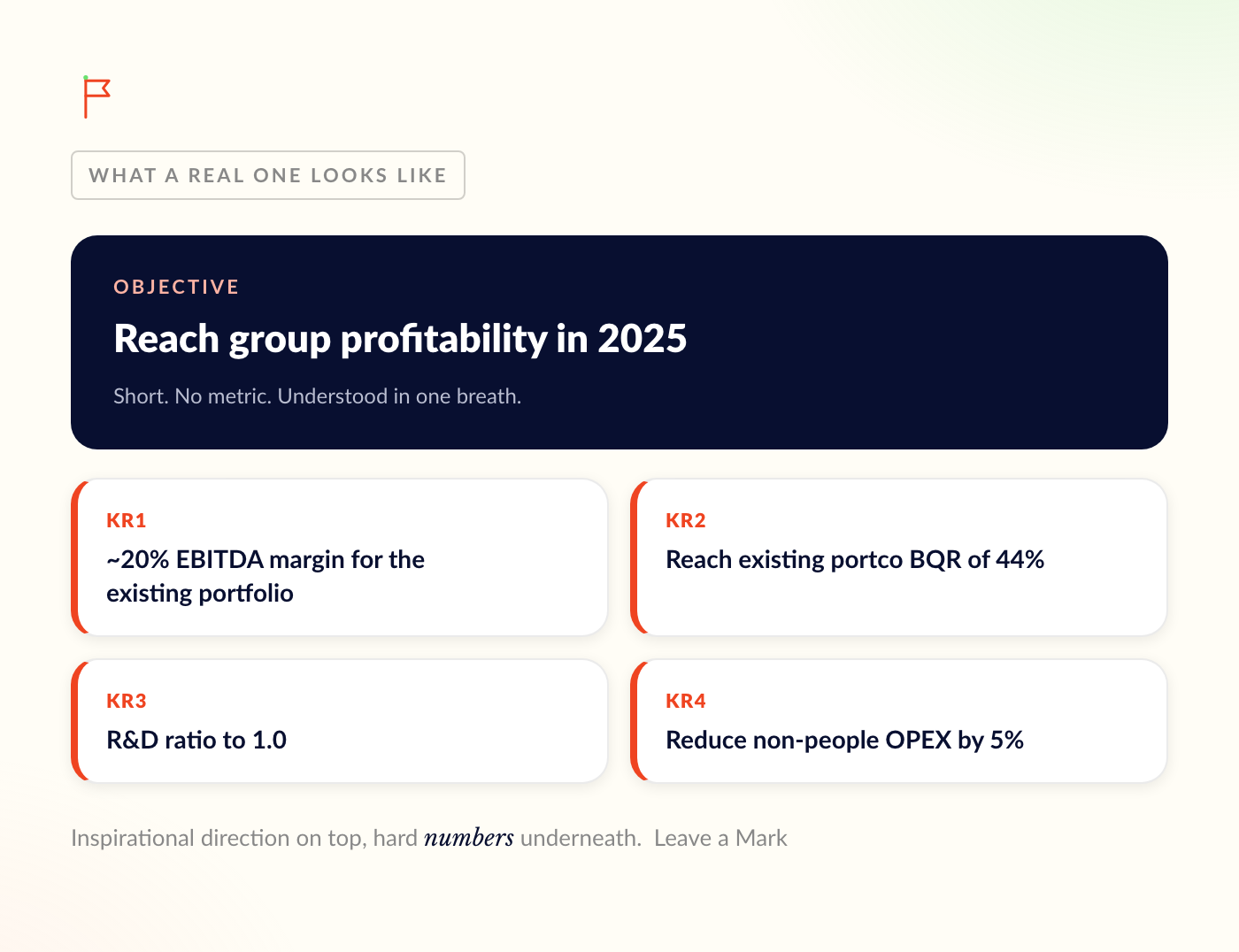Click the 'Leave a Mark' text
This screenshot has height=952, width=1239.
click(720, 838)
